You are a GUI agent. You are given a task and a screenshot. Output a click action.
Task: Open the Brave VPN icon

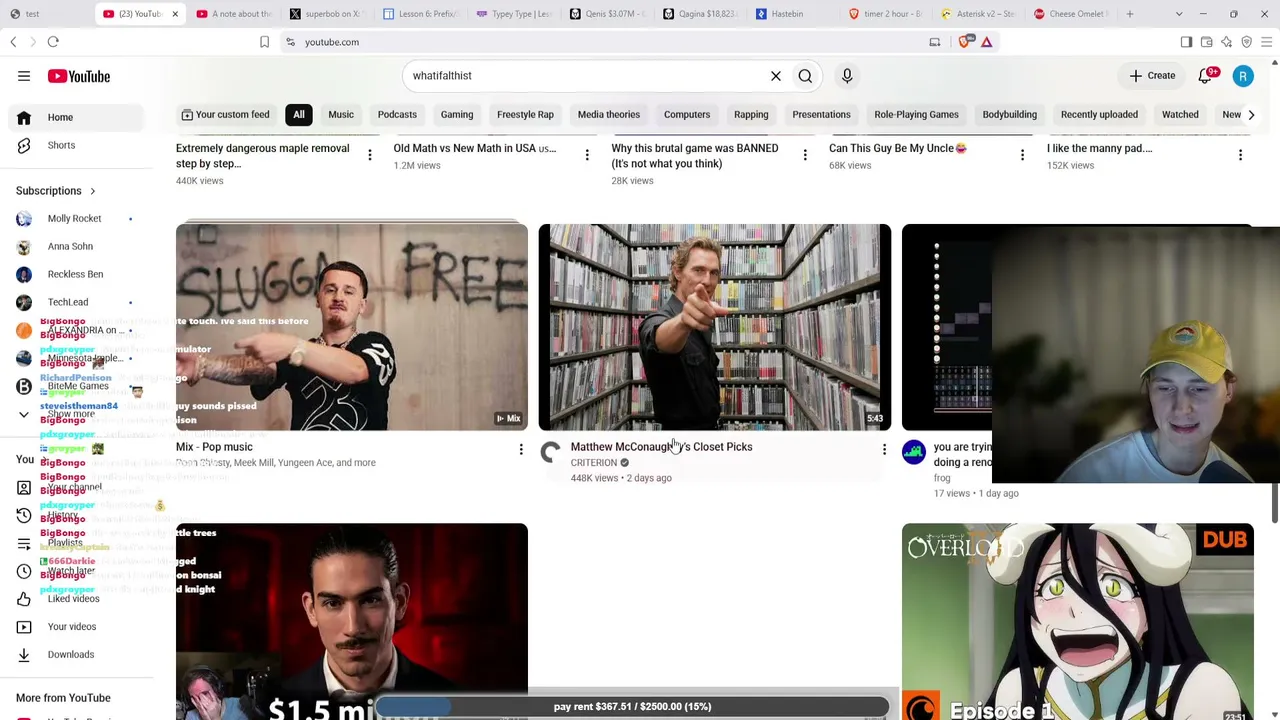(1246, 42)
